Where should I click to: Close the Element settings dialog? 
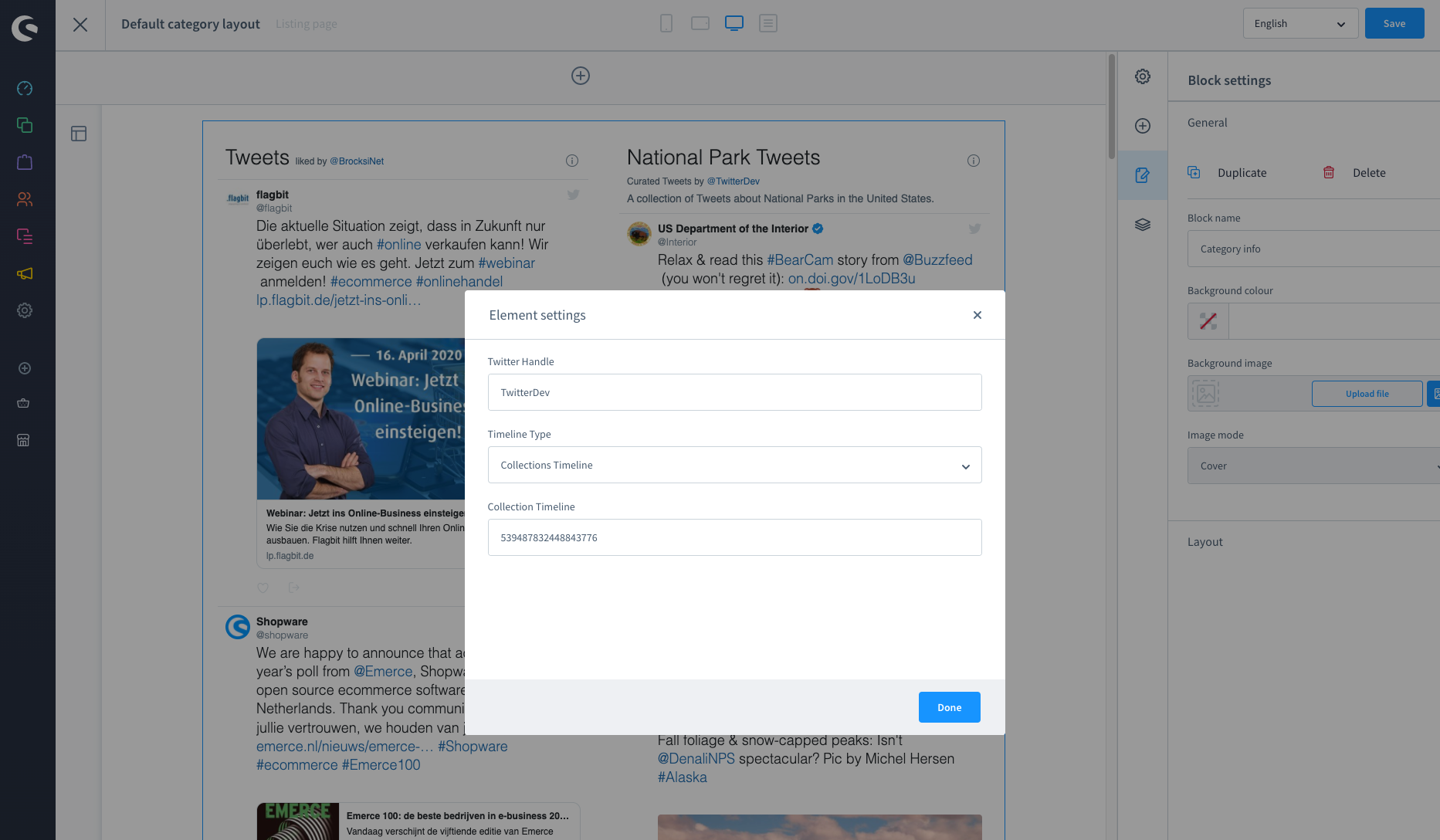click(x=978, y=315)
